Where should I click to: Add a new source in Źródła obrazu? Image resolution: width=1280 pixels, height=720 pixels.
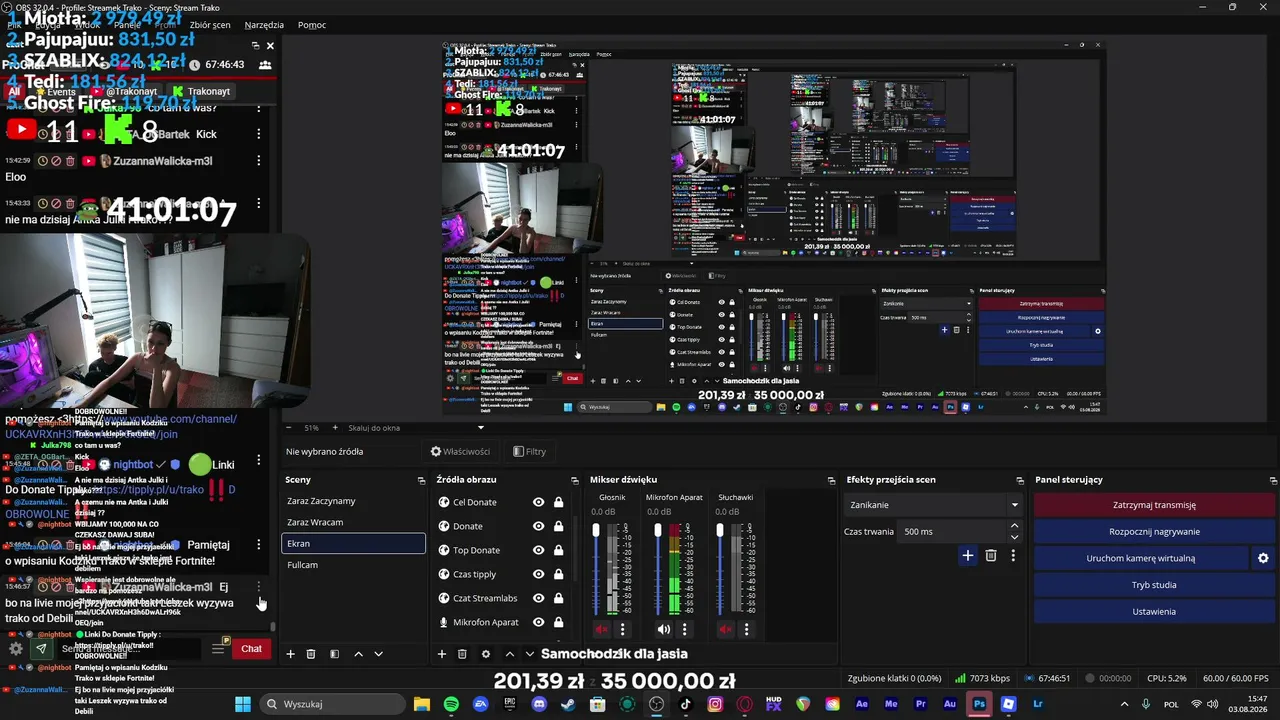[442, 654]
